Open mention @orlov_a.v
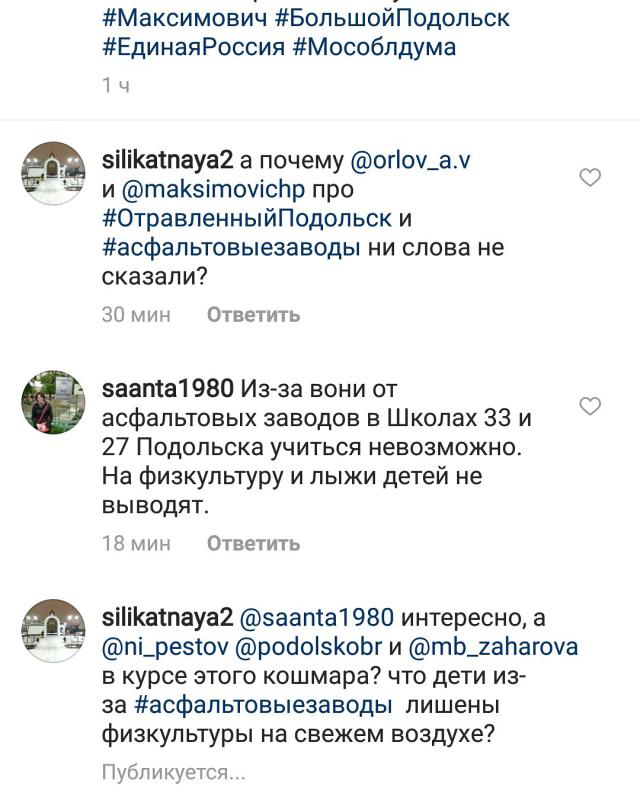 (410, 161)
